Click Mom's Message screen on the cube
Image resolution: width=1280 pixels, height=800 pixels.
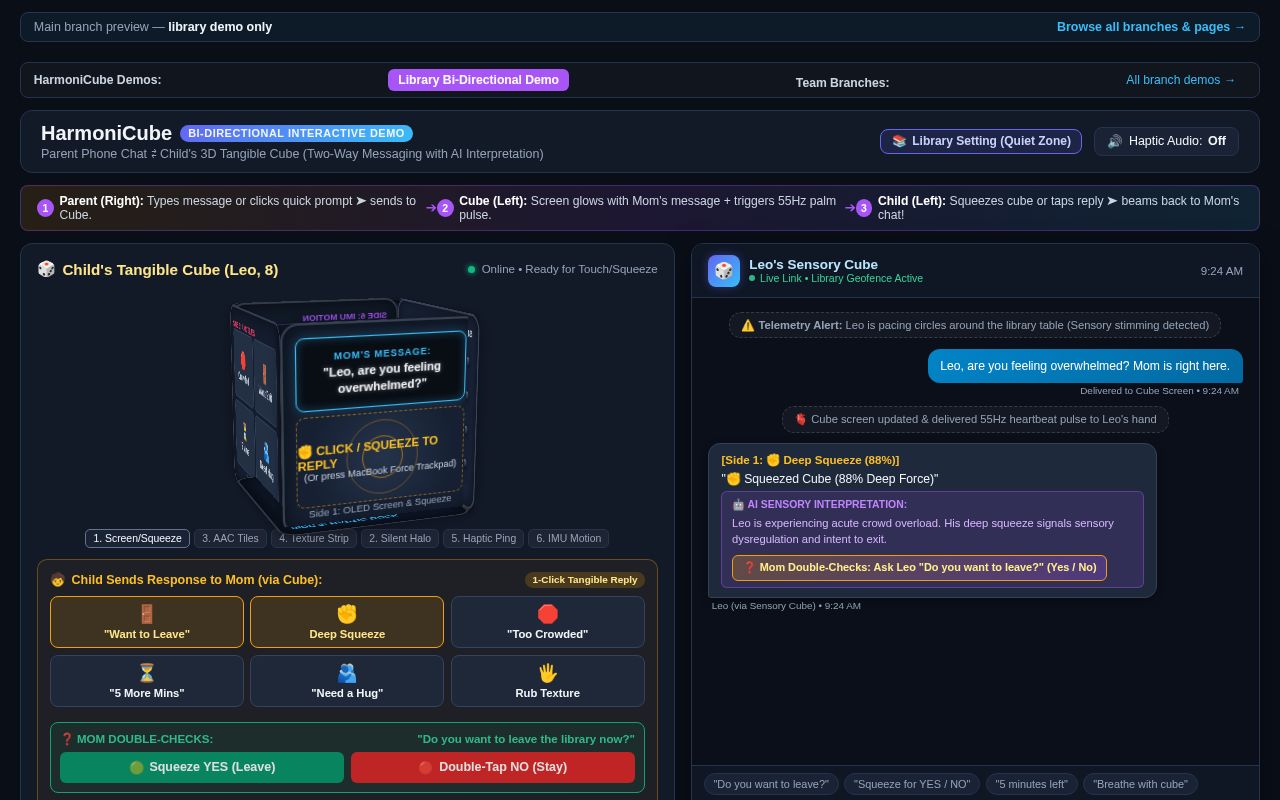coord(380,370)
